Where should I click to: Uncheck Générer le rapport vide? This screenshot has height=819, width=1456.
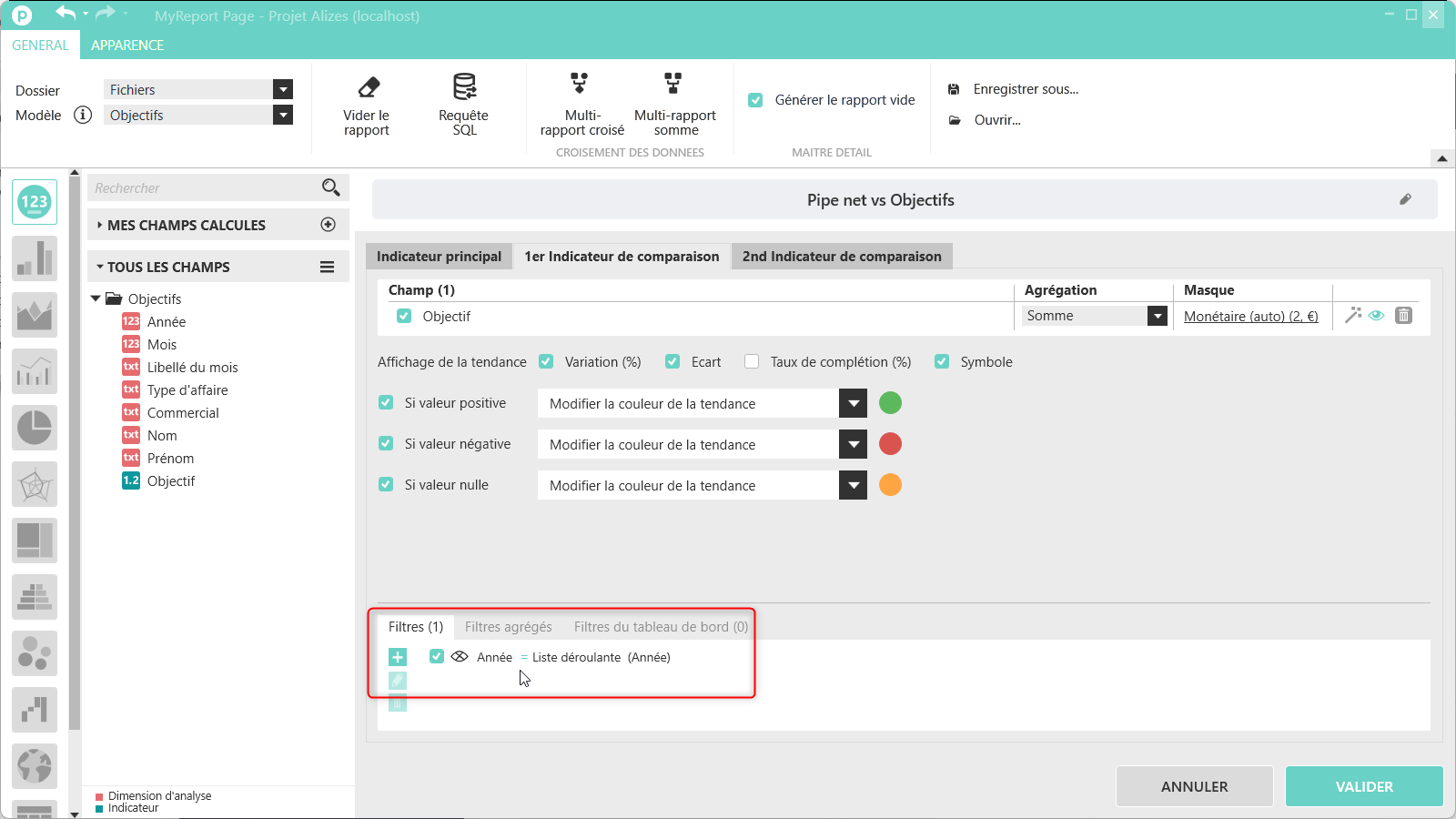pos(755,100)
